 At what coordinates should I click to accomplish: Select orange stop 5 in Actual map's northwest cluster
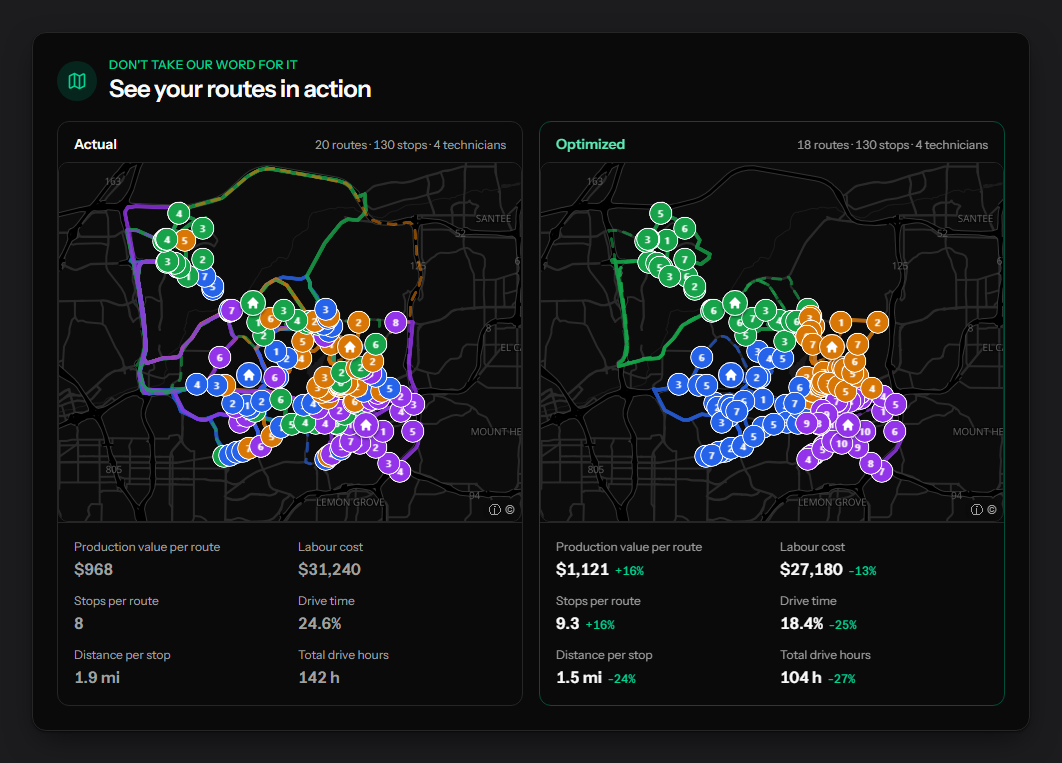pyautogui.click(x=184, y=240)
